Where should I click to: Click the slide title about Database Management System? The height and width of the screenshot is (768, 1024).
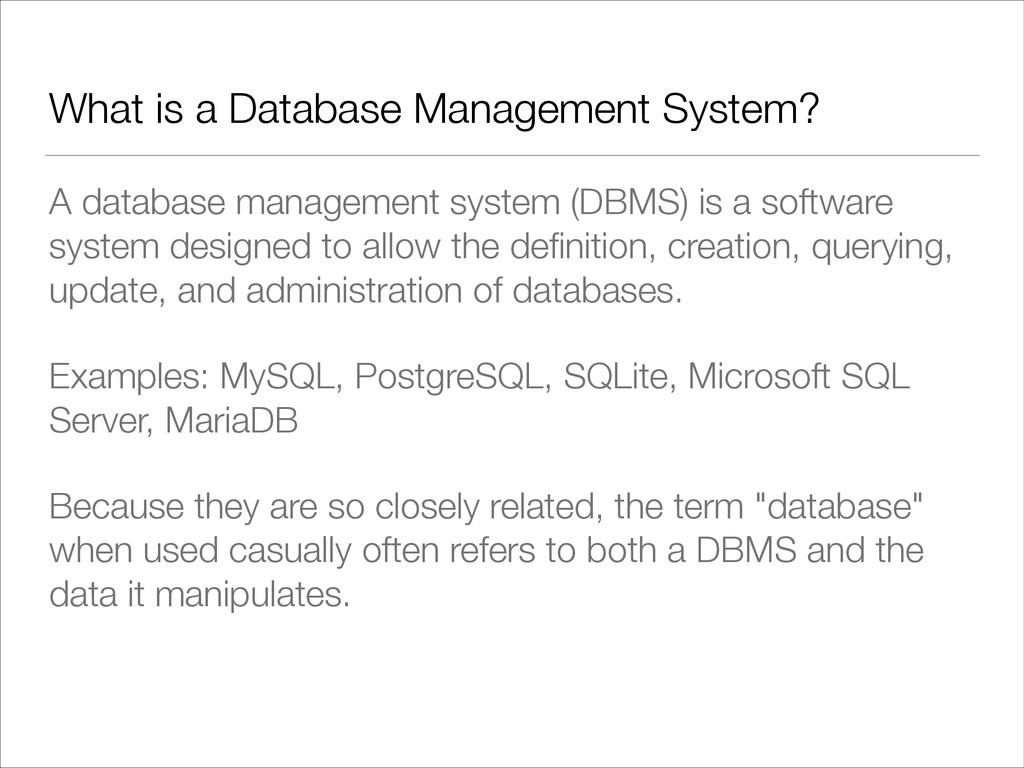[x=433, y=109]
